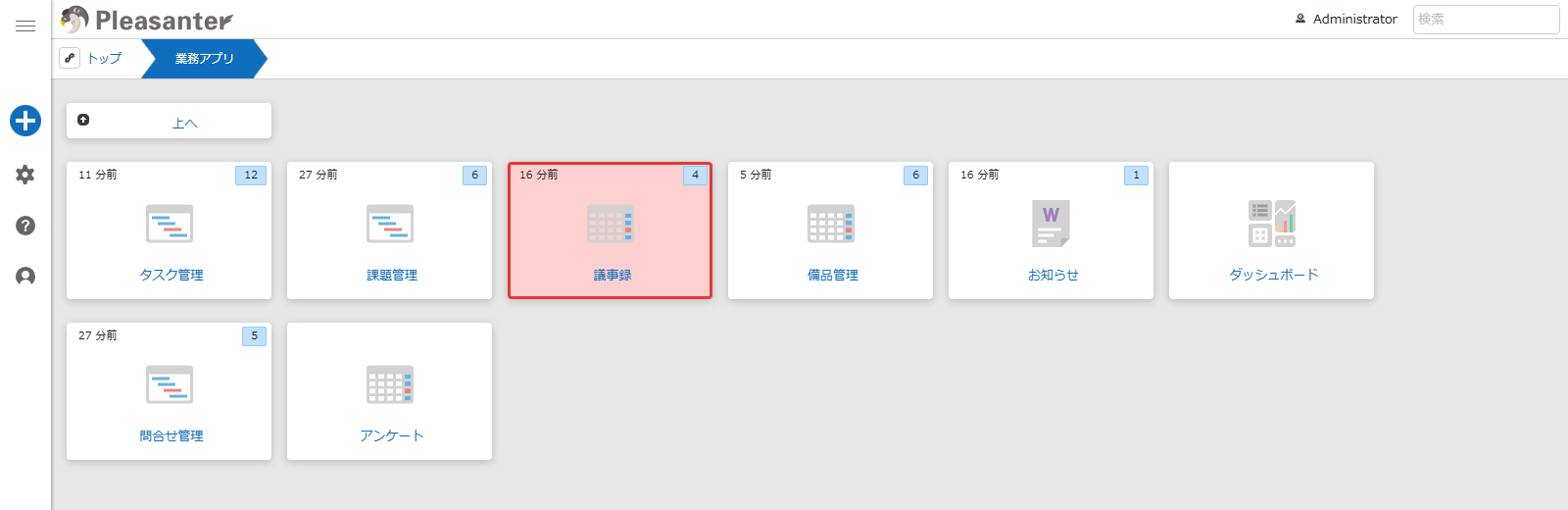The image size is (1568, 510).
Task: Click the 16 分前 timestamp on 議事録
Action: pos(538,175)
